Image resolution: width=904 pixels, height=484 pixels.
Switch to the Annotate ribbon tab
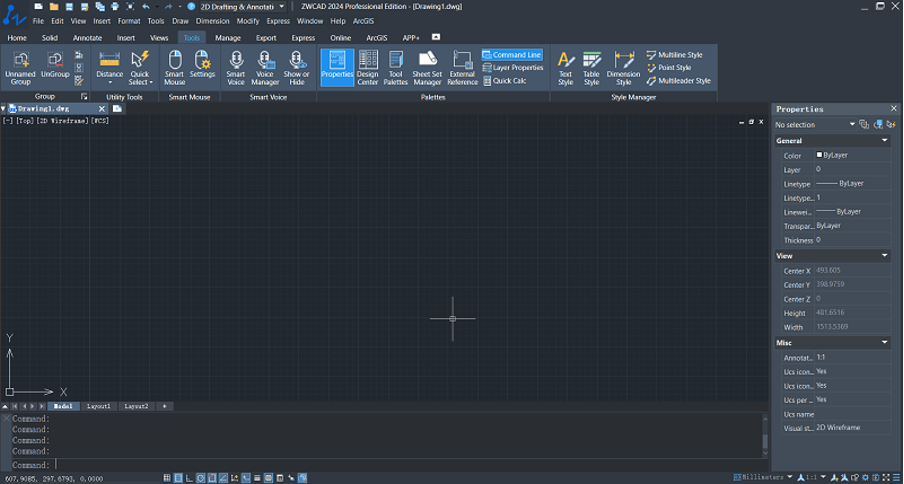point(87,38)
